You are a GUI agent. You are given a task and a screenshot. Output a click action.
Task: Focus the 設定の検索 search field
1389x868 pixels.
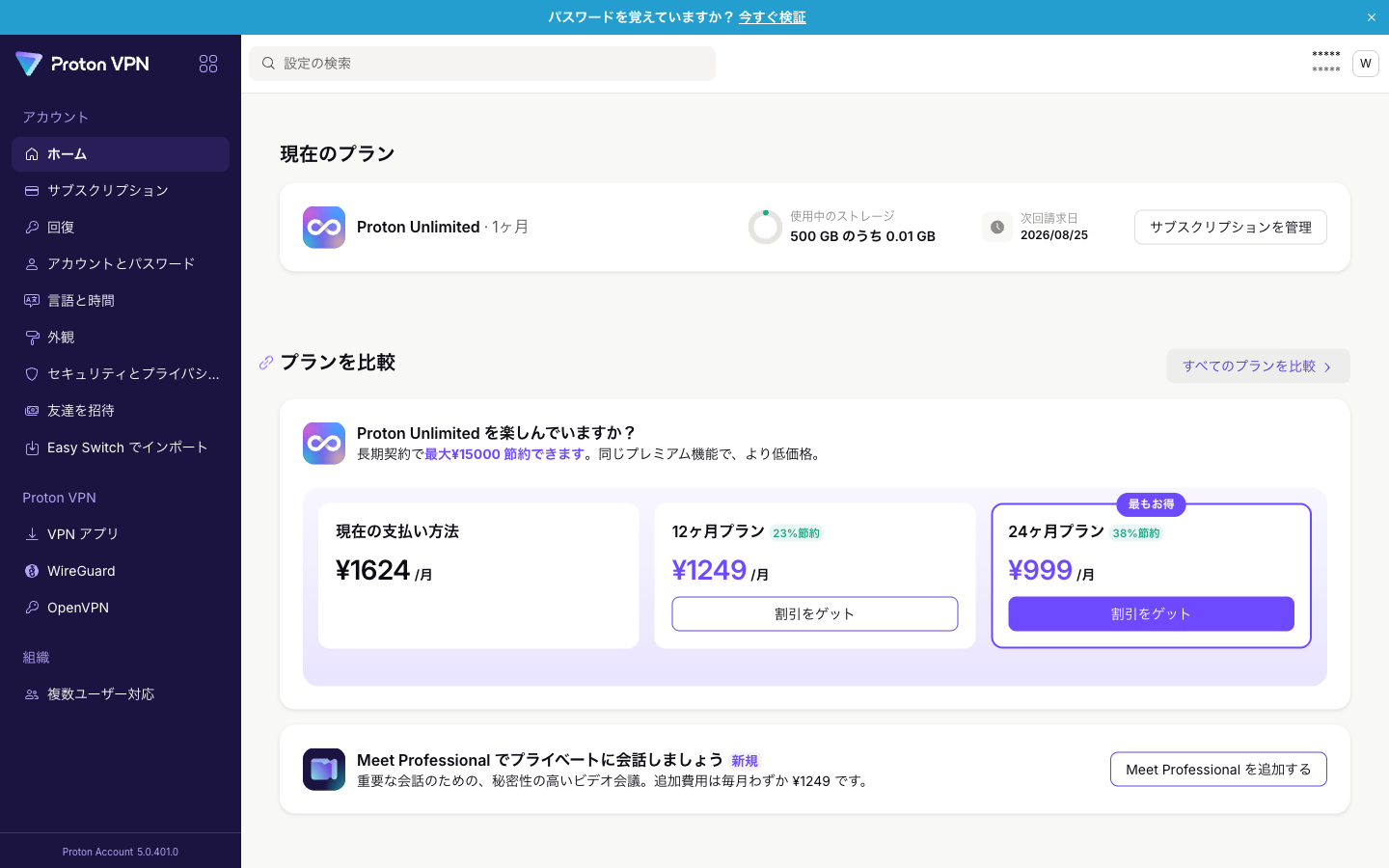(x=482, y=64)
